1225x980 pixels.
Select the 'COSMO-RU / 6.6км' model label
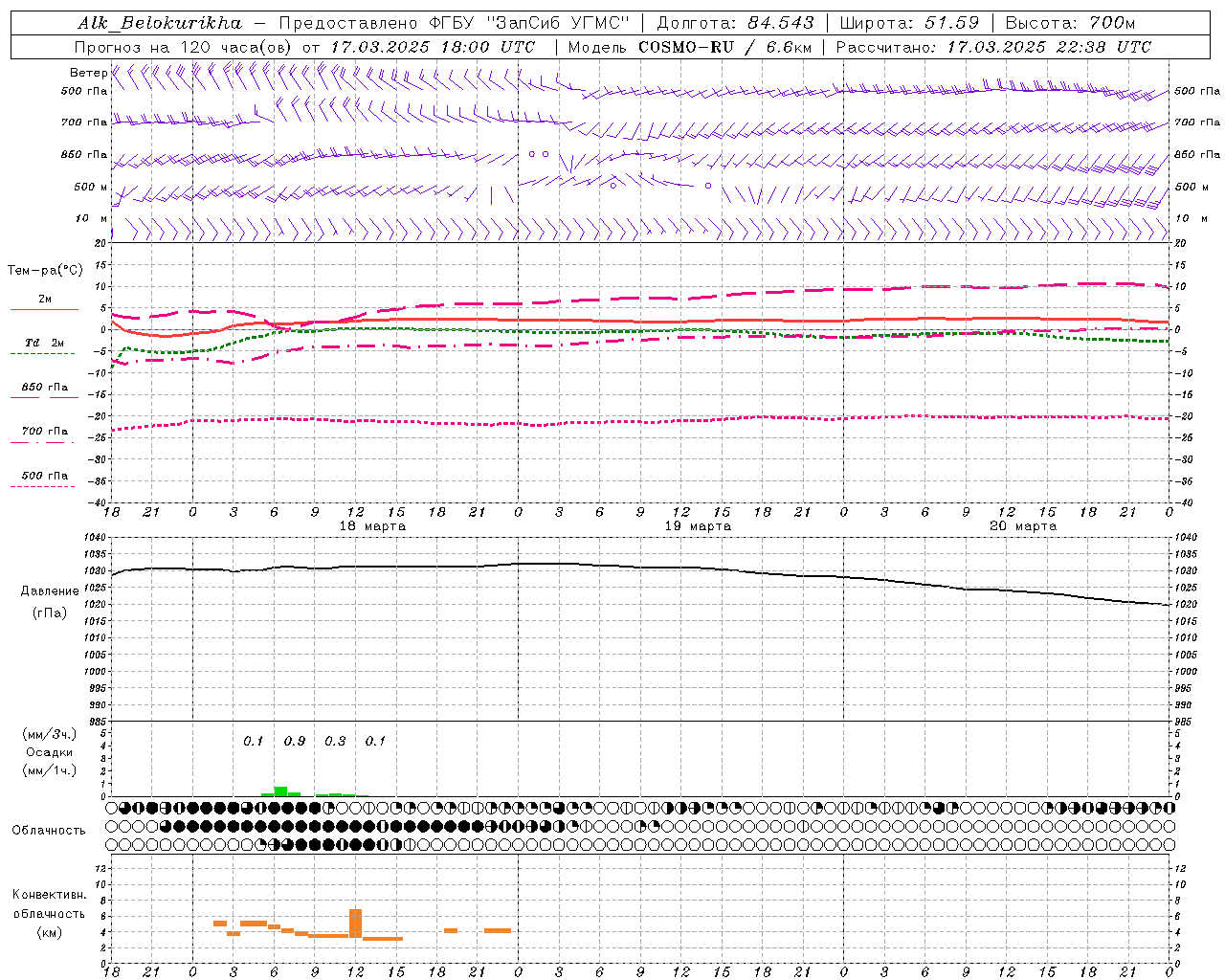[x=725, y=47]
